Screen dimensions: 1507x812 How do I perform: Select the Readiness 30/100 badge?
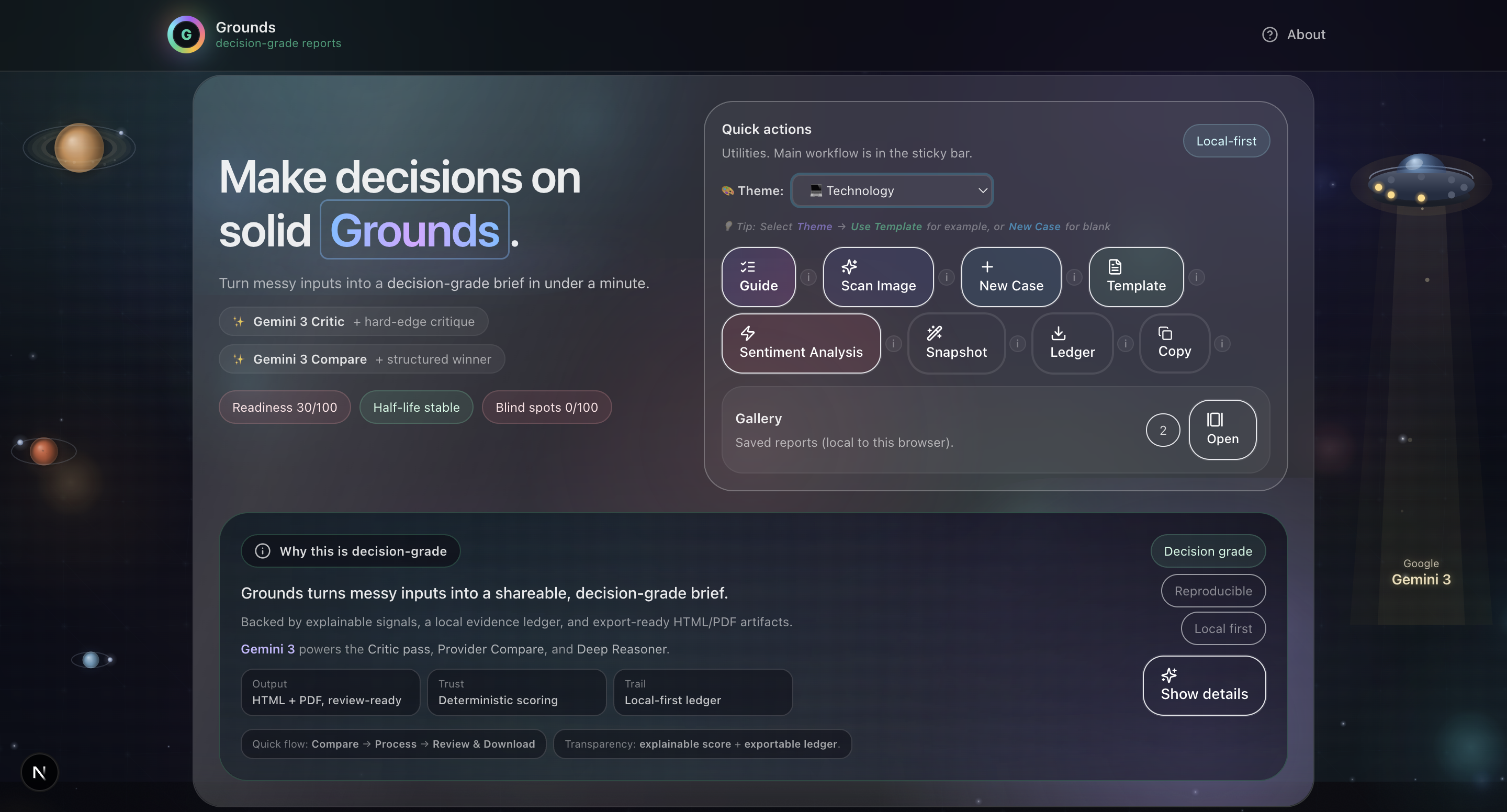[284, 407]
